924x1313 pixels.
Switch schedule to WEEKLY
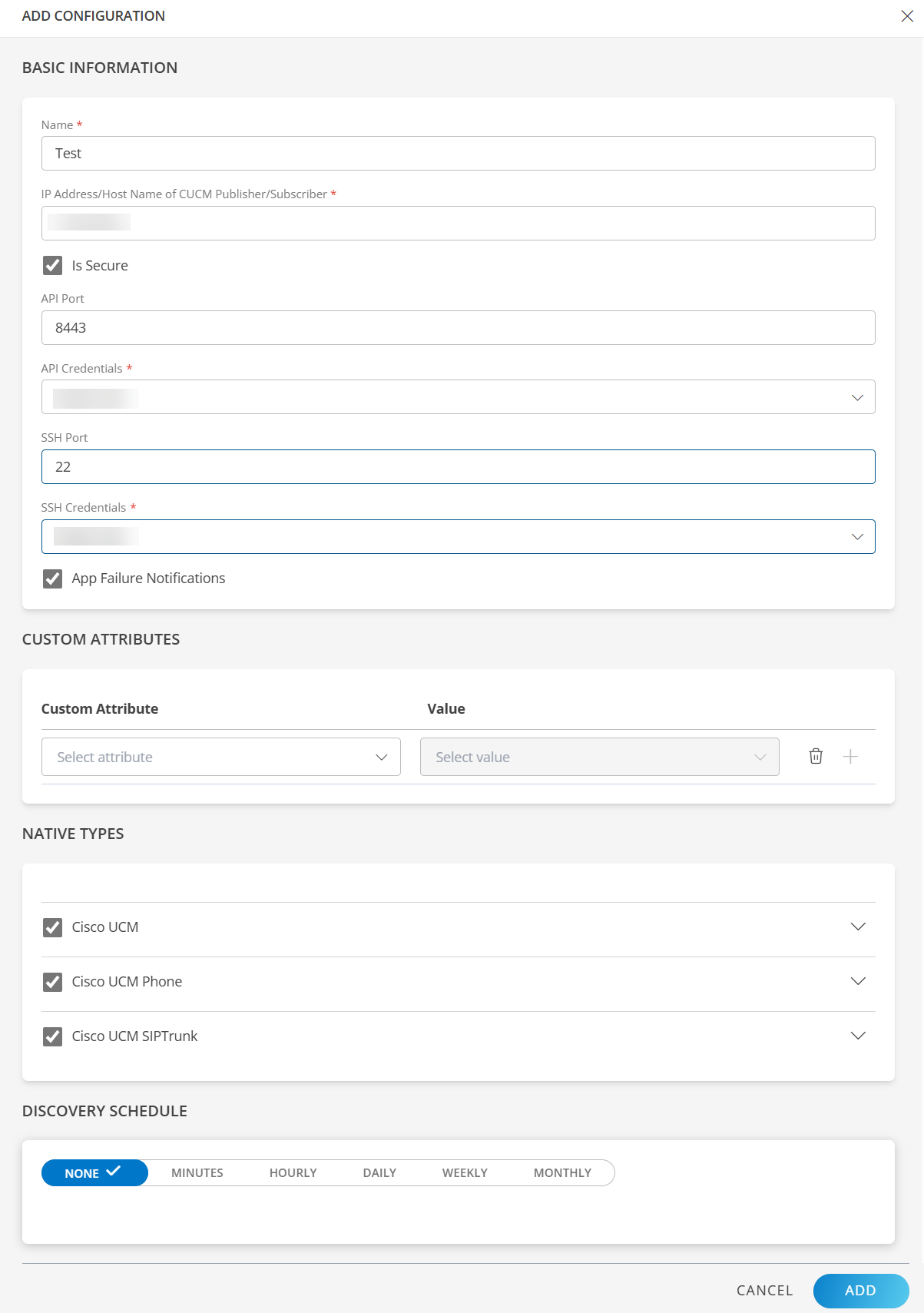click(x=465, y=1173)
